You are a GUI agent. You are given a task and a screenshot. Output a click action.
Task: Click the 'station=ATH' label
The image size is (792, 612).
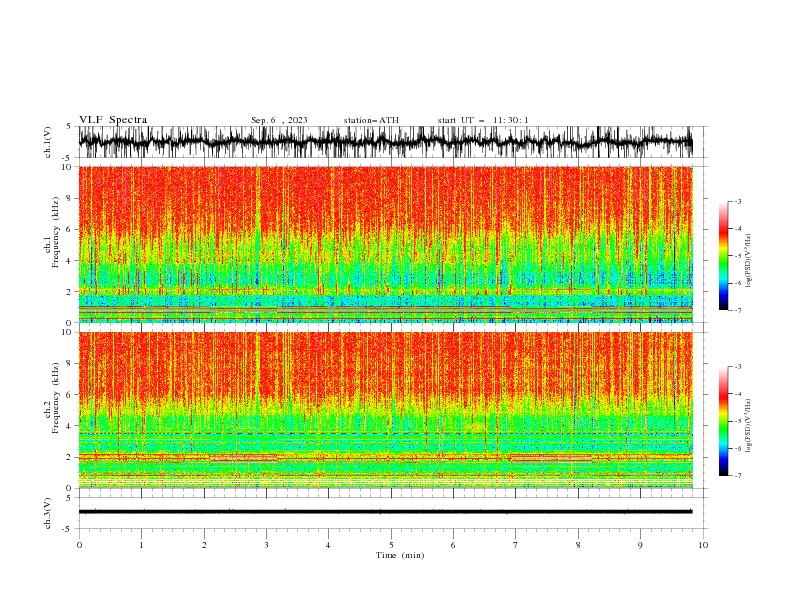coord(371,120)
